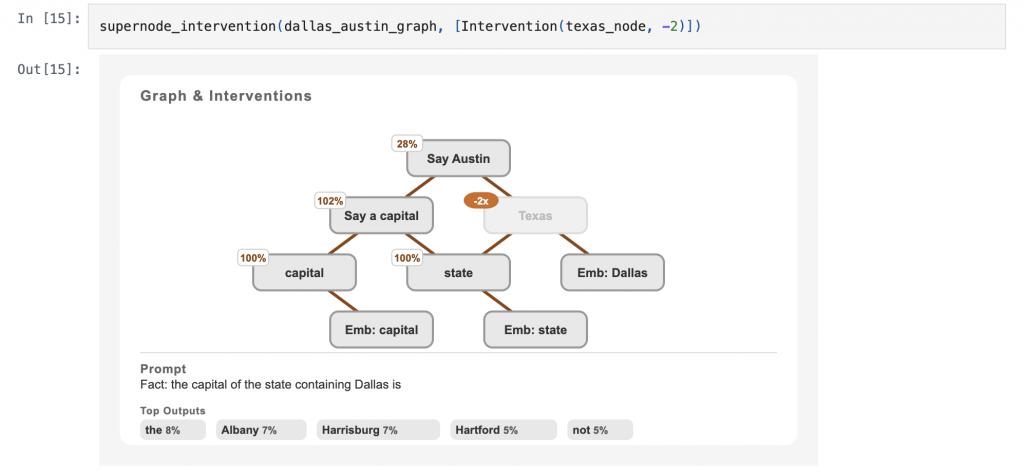
Task: Select the 'the 8%' output chip
Action: 172,430
